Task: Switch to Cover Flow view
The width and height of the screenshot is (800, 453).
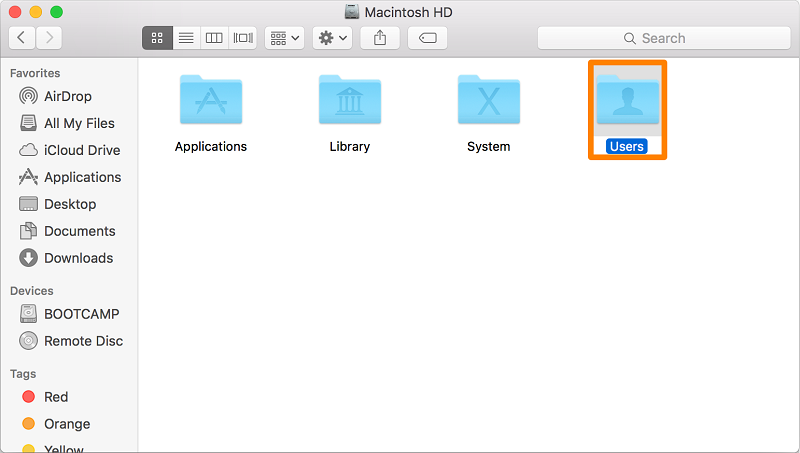Action: pyautogui.click(x=242, y=38)
